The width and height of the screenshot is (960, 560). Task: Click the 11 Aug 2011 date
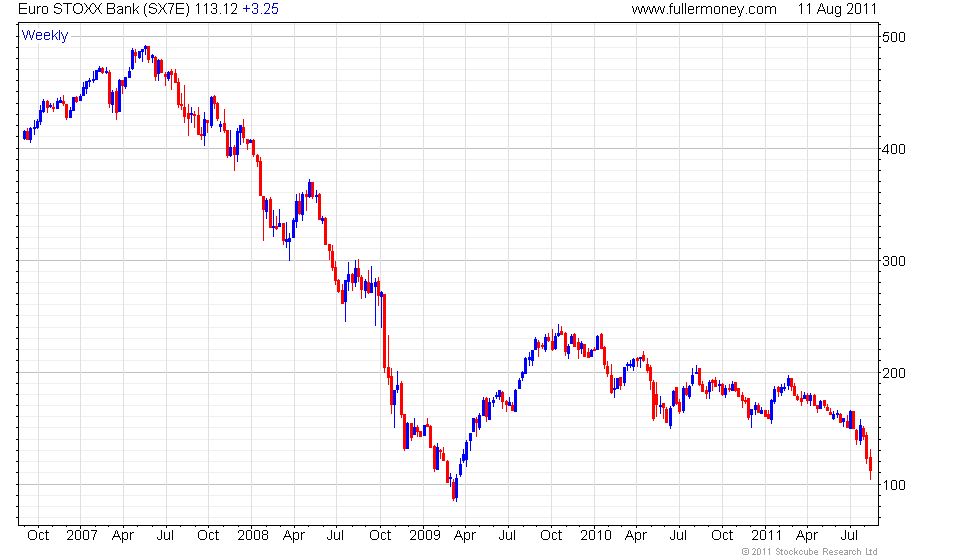click(837, 9)
